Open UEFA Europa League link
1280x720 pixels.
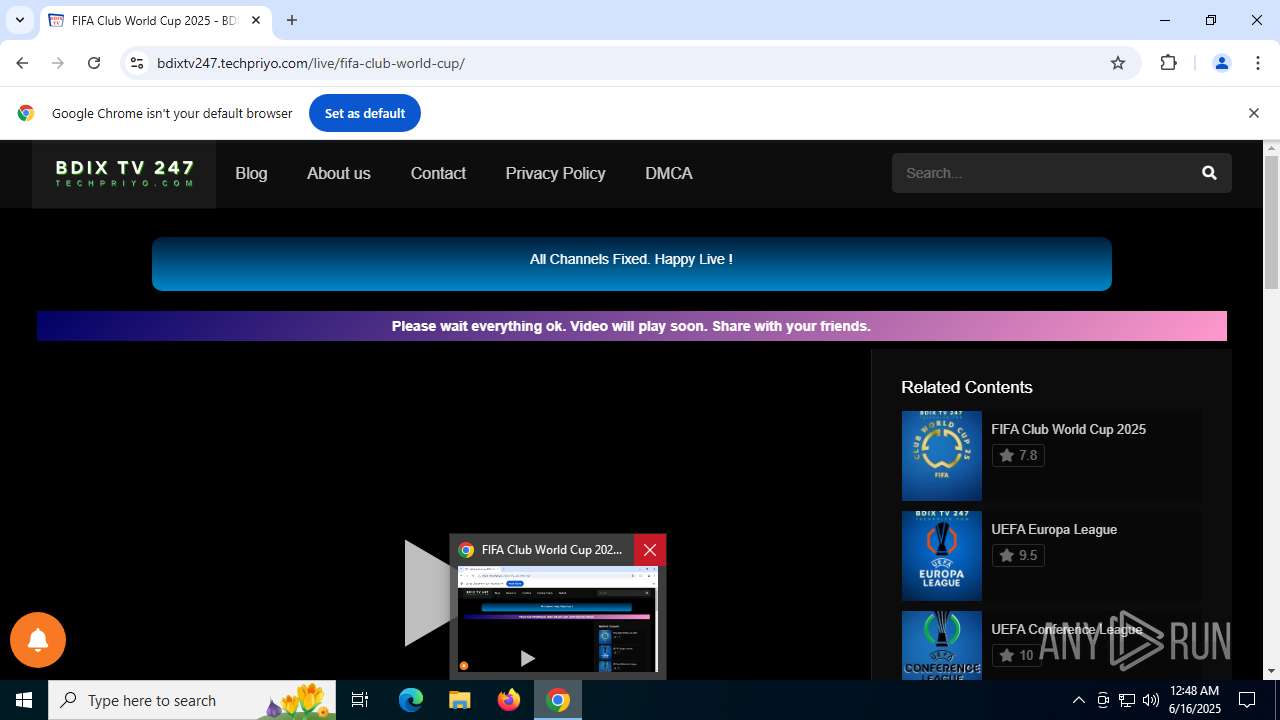pyautogui.click(x=1054, y=529)
